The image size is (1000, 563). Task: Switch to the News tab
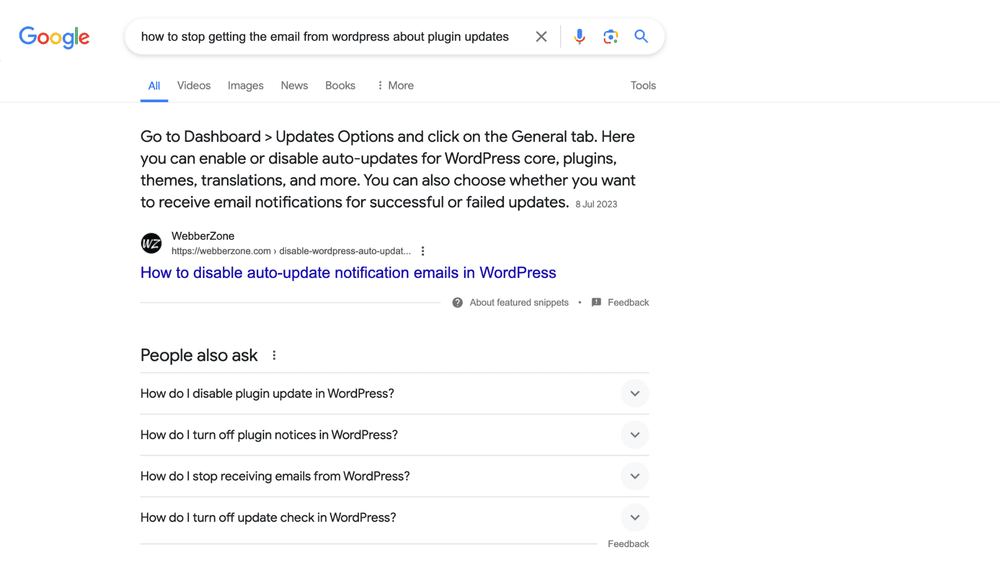click(x=294, y=85)
